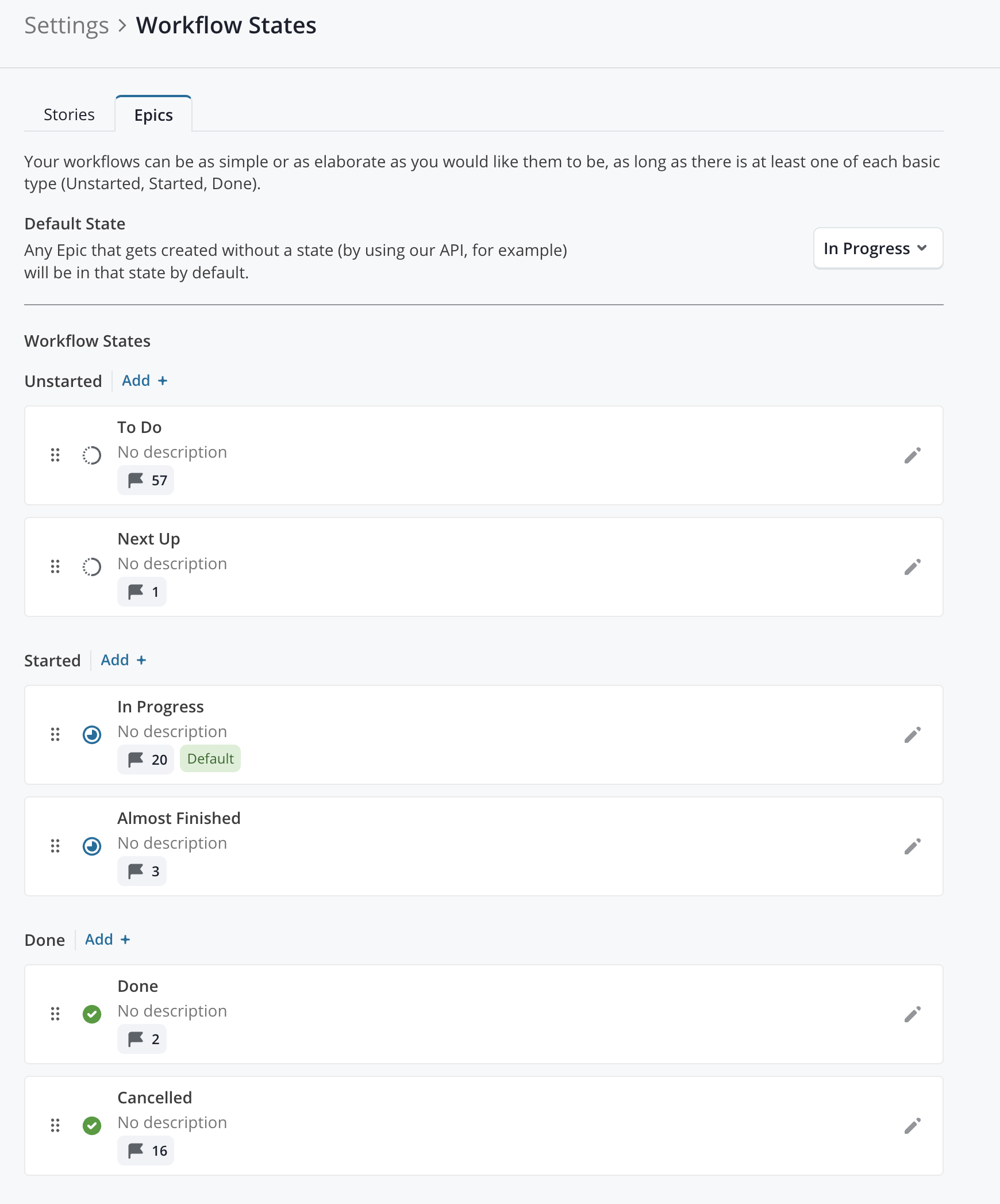Click the Cancelled row drag handle
The width and height of the screenshot is (1000, 1204).
pos(55,1125)
